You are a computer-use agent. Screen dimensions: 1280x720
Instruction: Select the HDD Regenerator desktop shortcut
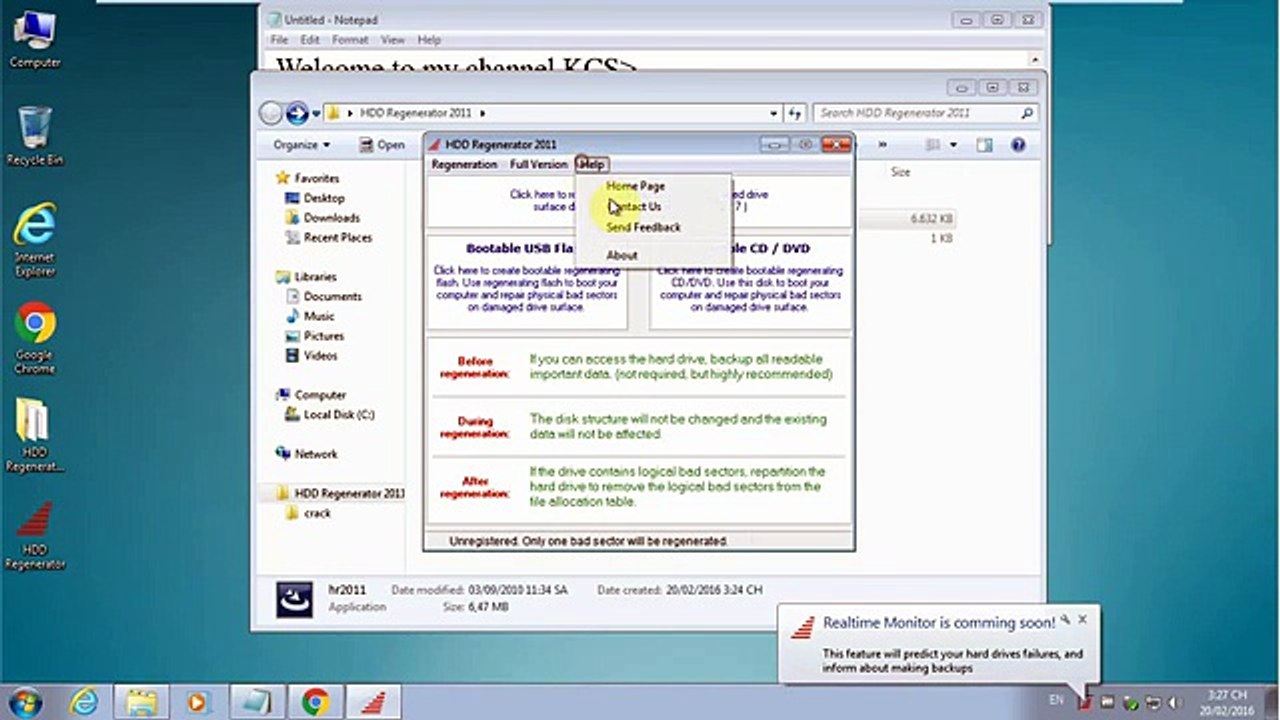[35, 535]
